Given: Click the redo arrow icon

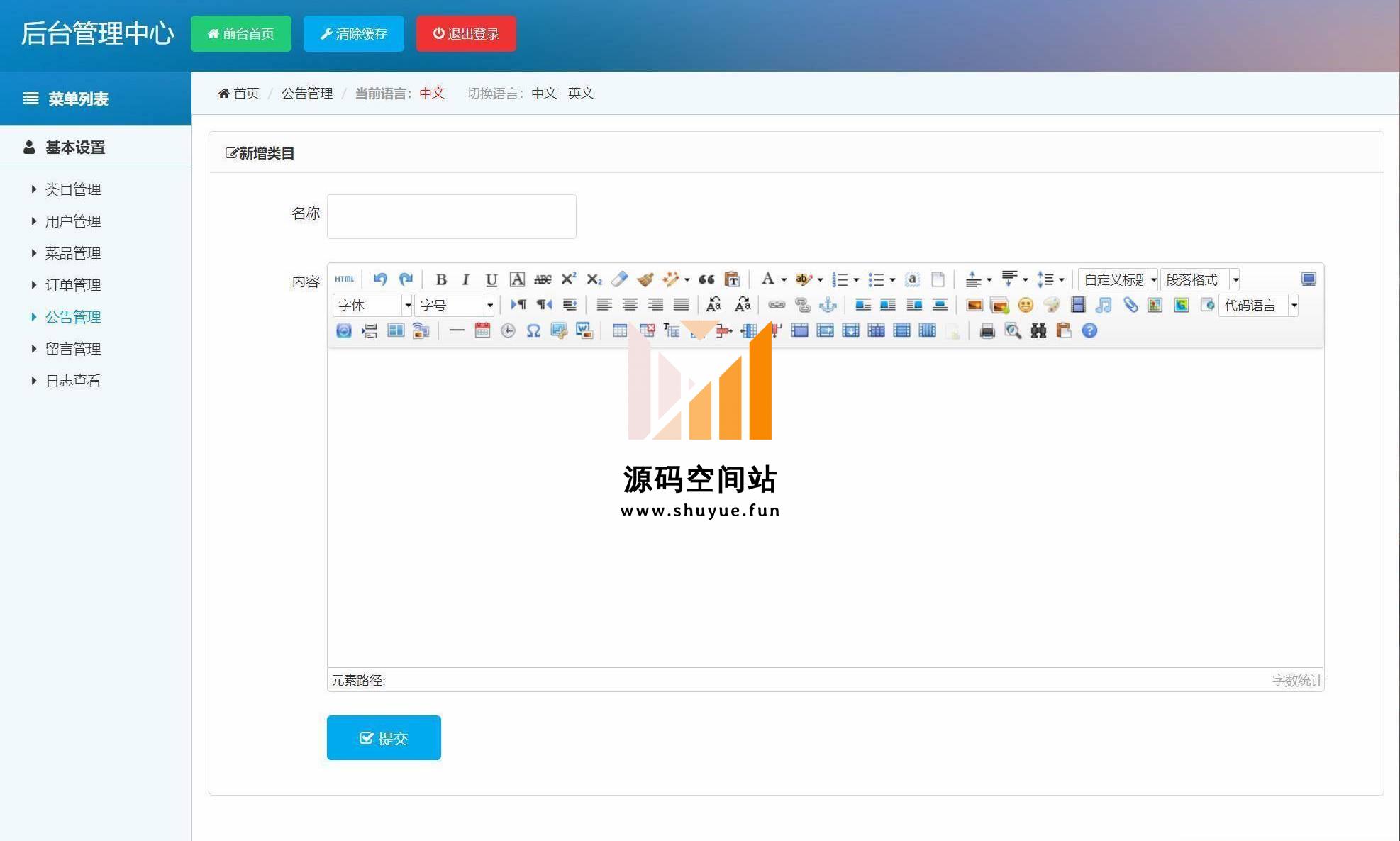Looking at the screenshot, I should pyautogui.click(x=406, y=279).
